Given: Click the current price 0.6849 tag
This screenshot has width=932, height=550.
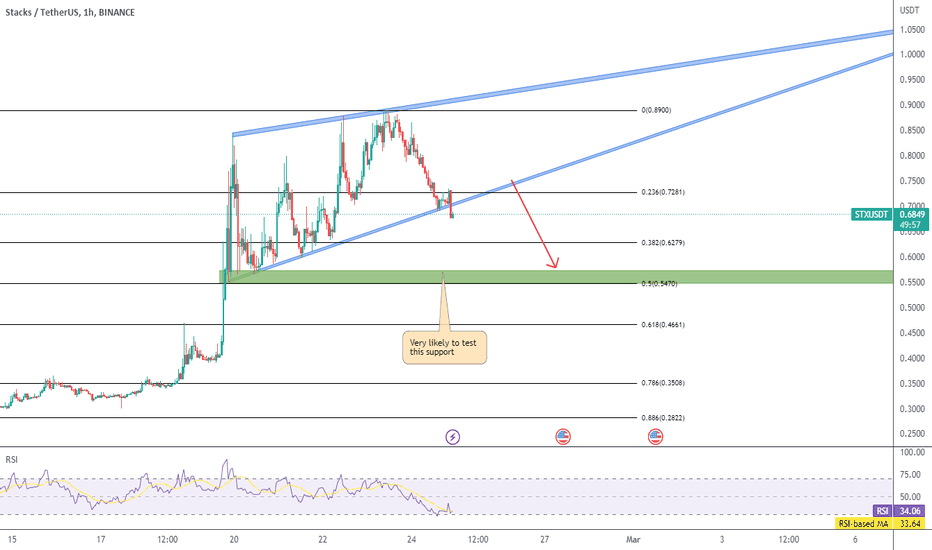Looking at the screenshot, I should 911,214.
